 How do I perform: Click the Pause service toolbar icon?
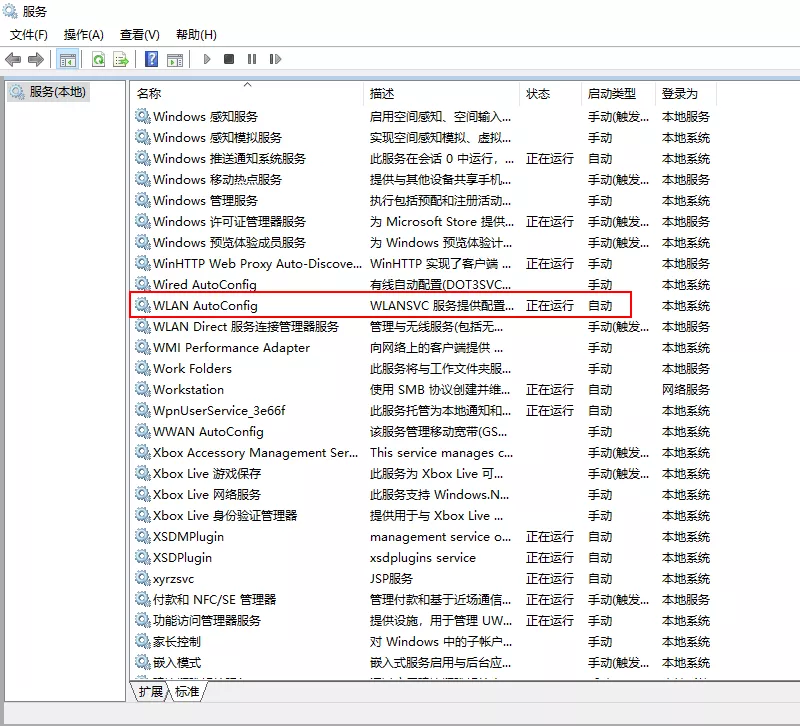252,59
